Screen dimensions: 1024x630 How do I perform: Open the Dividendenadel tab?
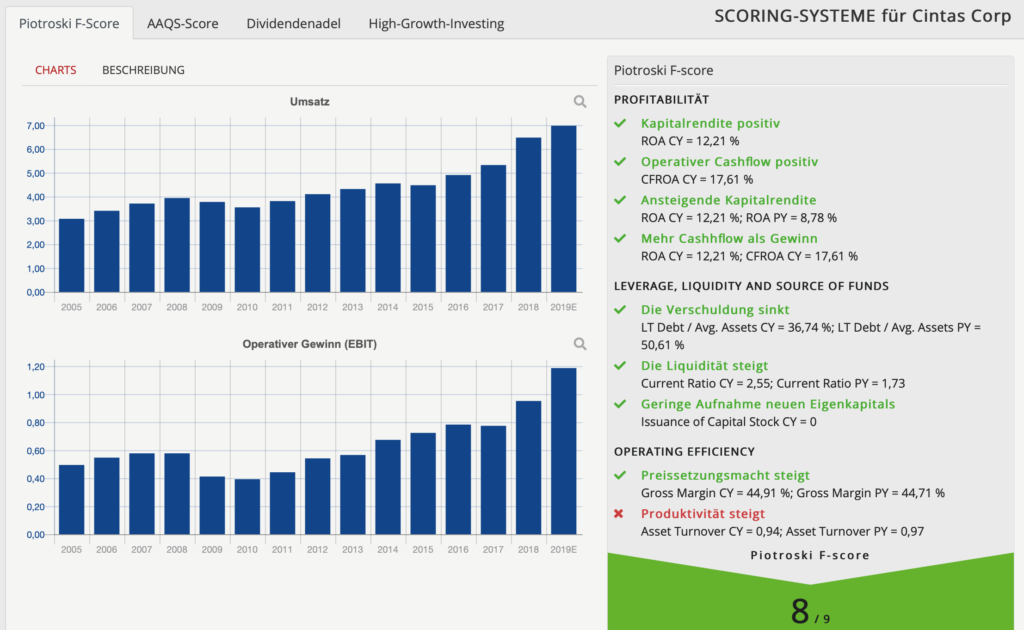point(293,24)
